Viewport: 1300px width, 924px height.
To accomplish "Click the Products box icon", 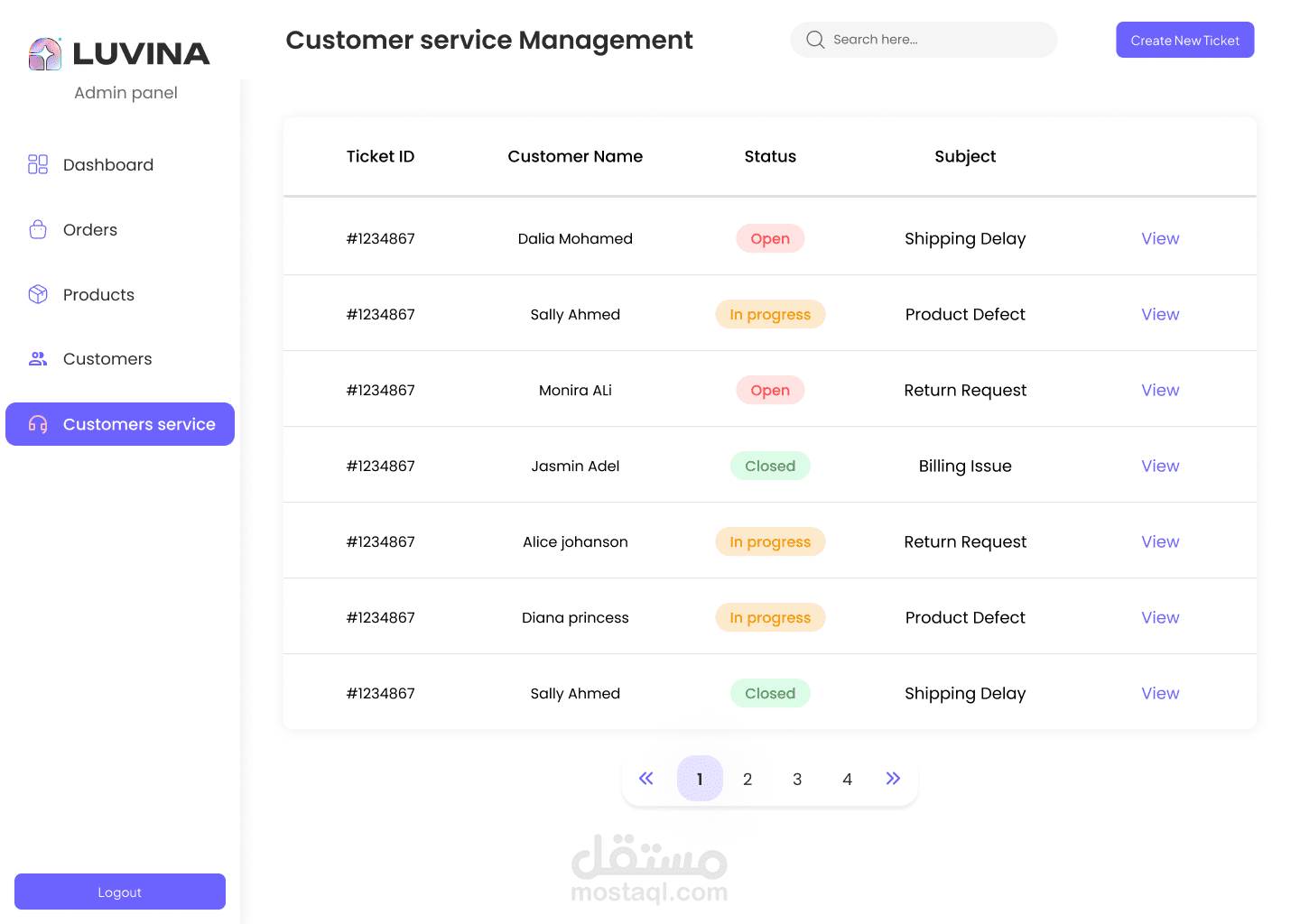I will coord(38,294).
